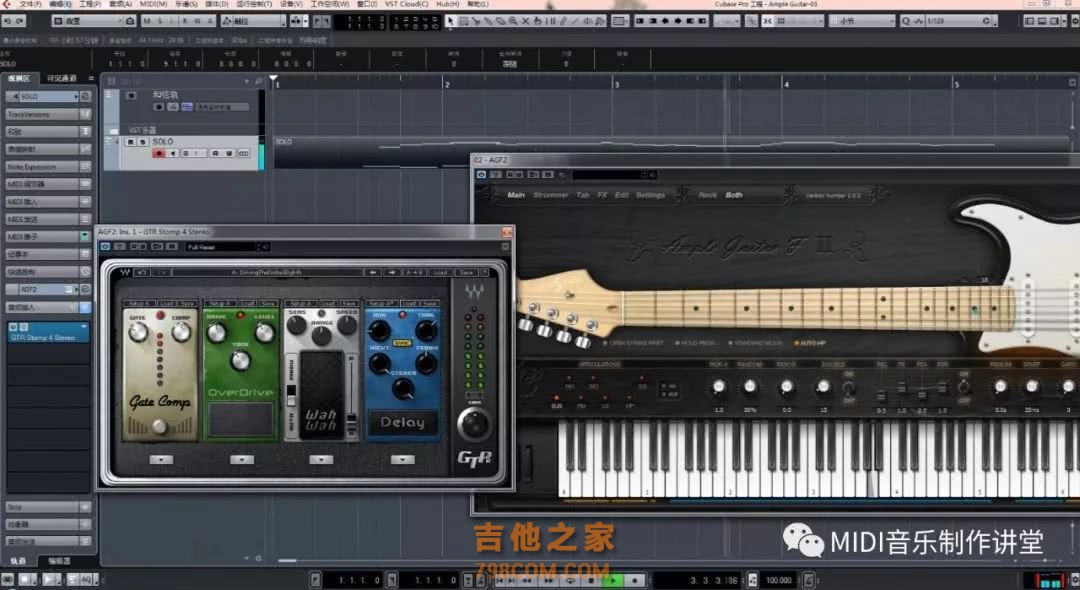Image resolution: width=1080 pixels, height=590 pixels.
Task: Select GTR Stomp 4 Stereo insert slot
Action: [48, 333]
